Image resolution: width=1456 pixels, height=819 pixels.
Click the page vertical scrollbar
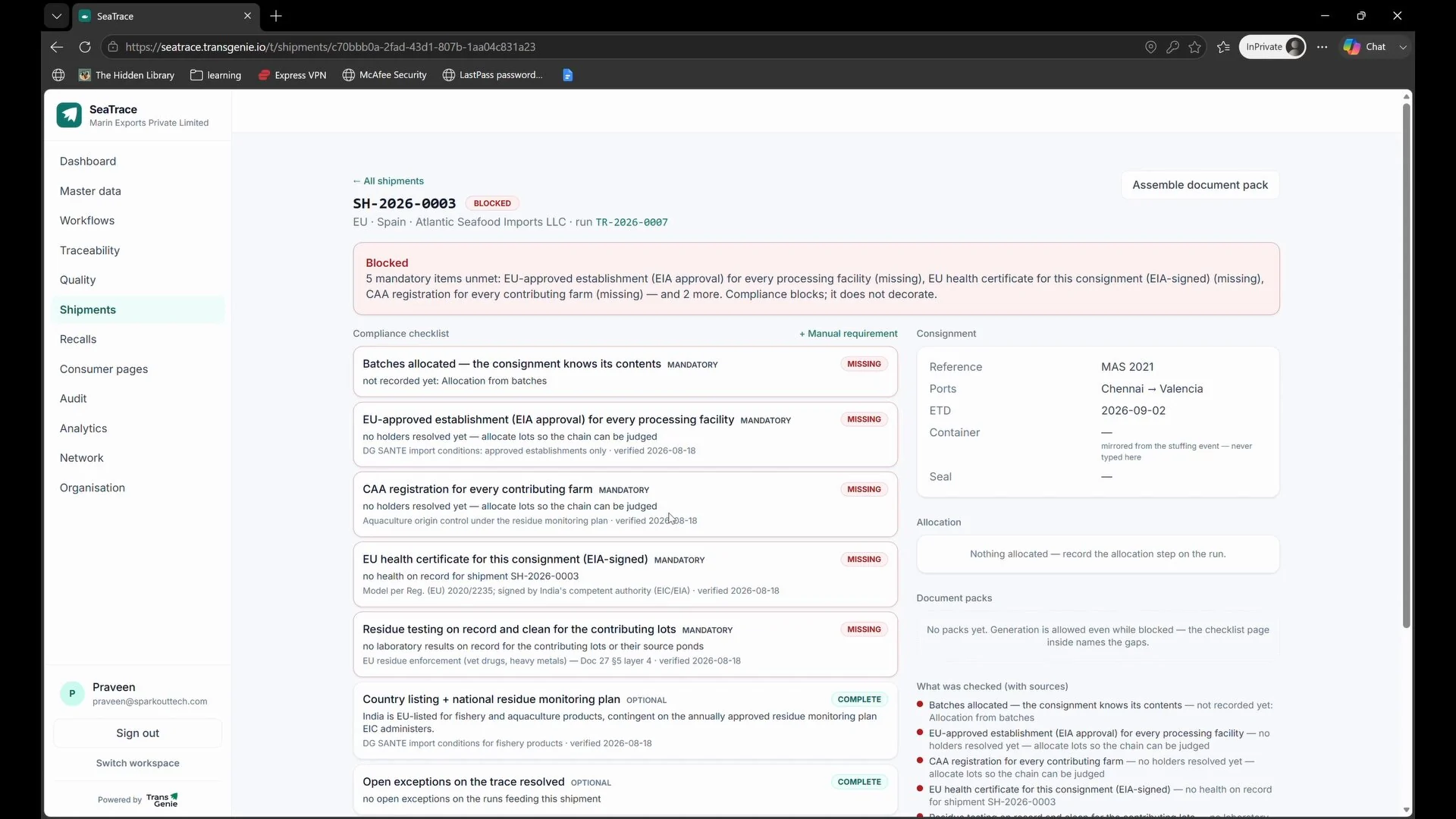(1406, 364)
